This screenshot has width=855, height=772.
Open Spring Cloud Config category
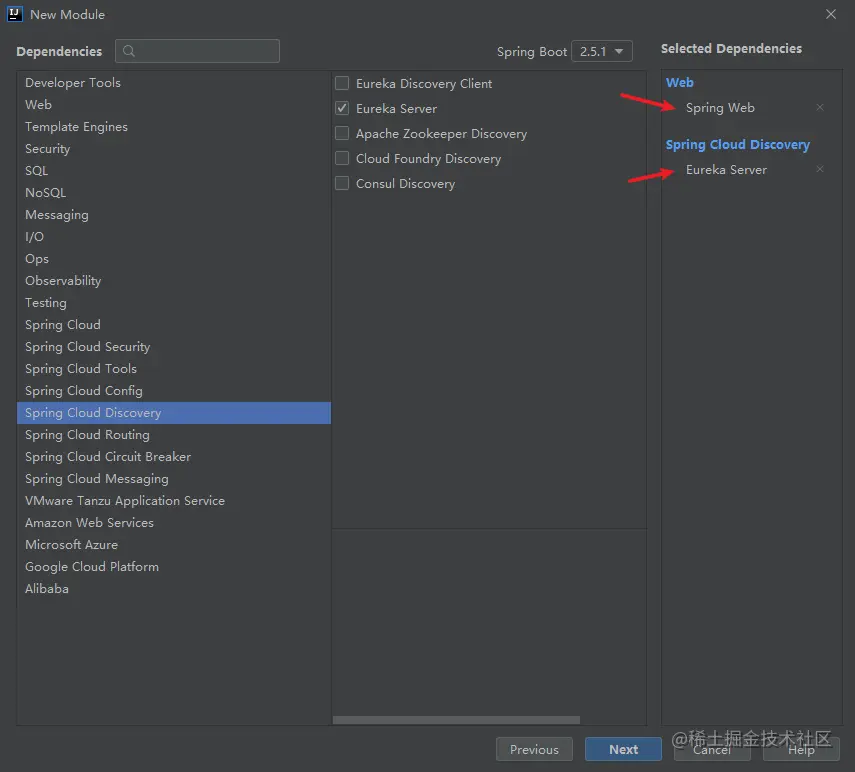coord(174,390)
